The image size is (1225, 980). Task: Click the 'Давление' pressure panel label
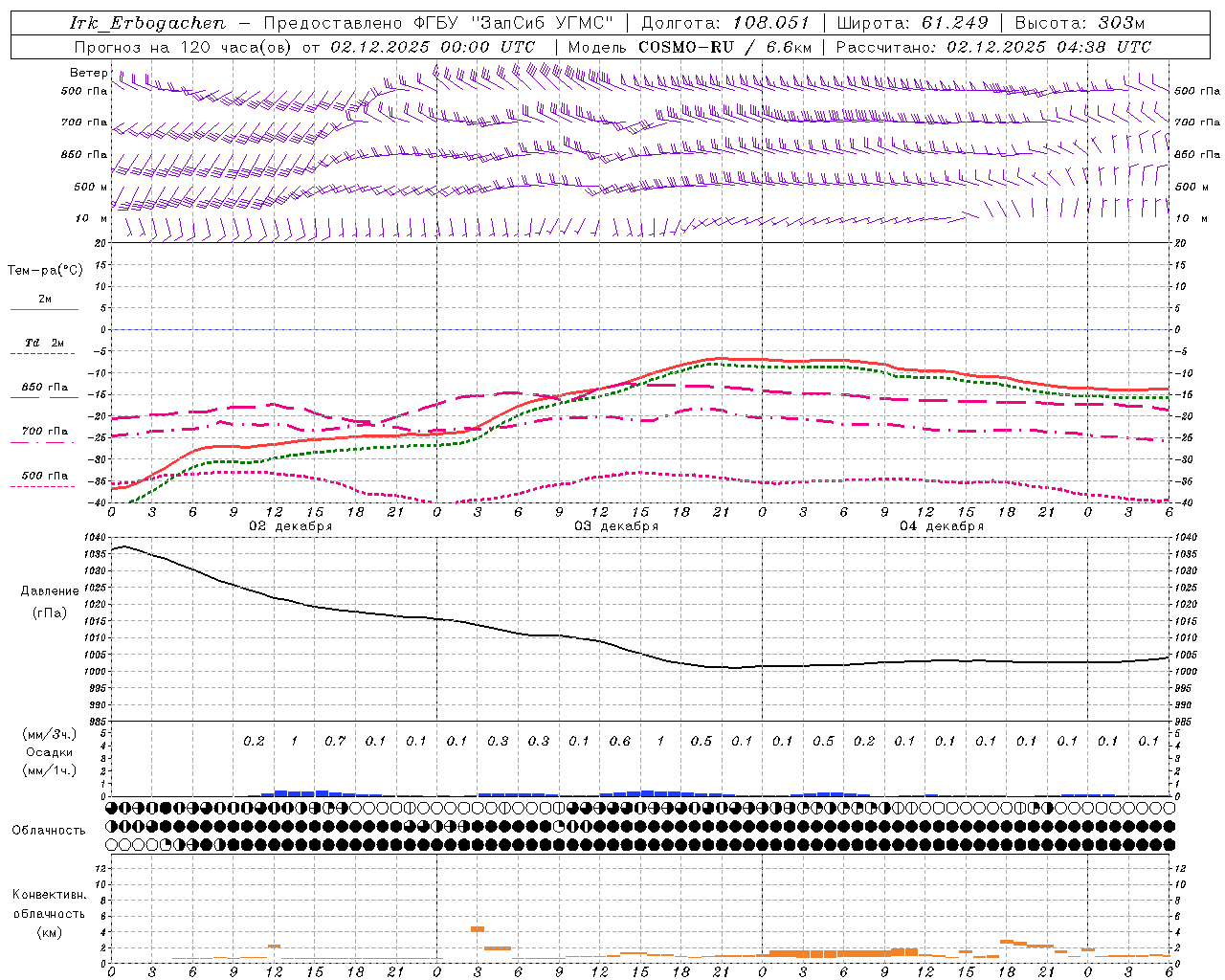[50, 591]
